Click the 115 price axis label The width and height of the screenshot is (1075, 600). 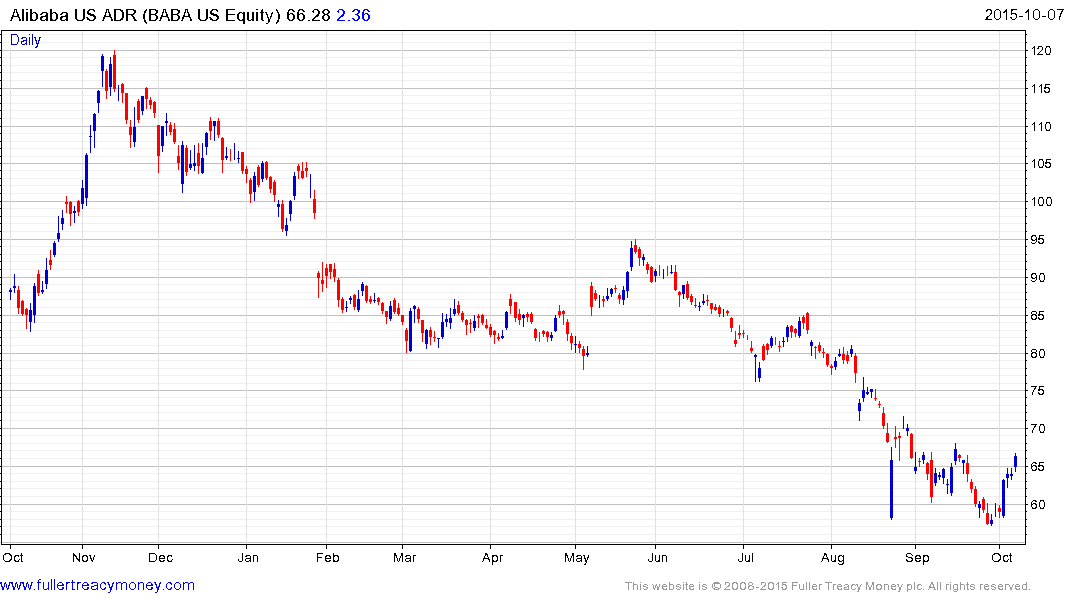1041,88
